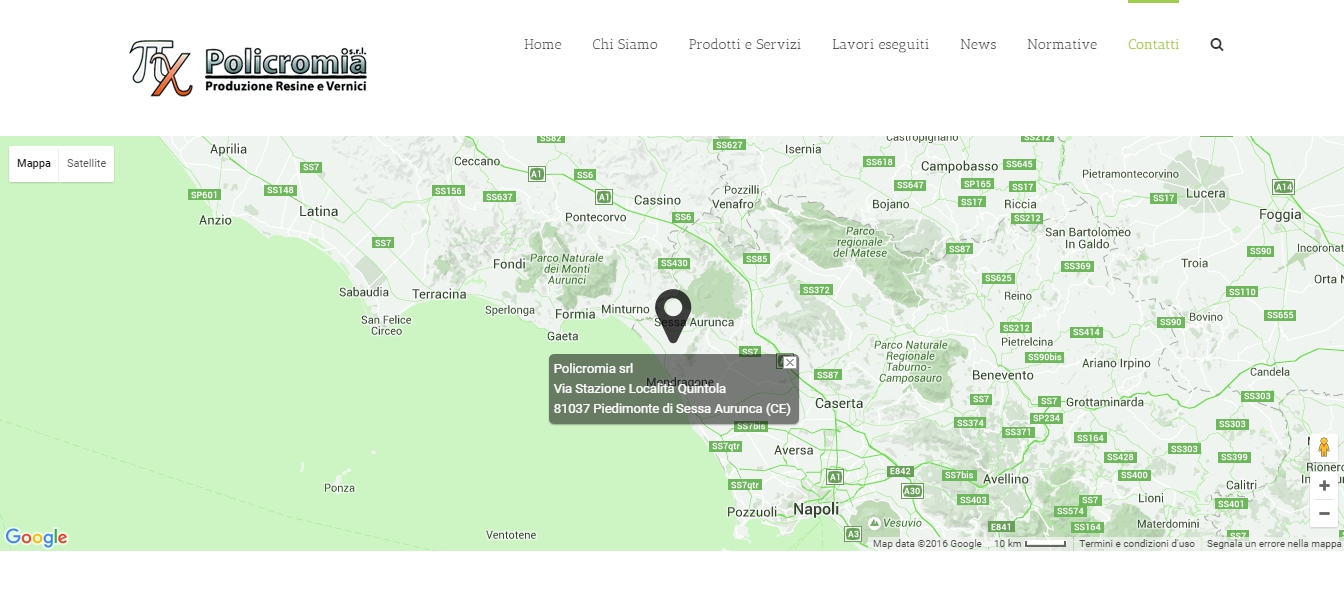The width and height of the screenshot is (1344, 593).
Task: Click the Pietramontecorvino label
Action: click(1131, 174)
